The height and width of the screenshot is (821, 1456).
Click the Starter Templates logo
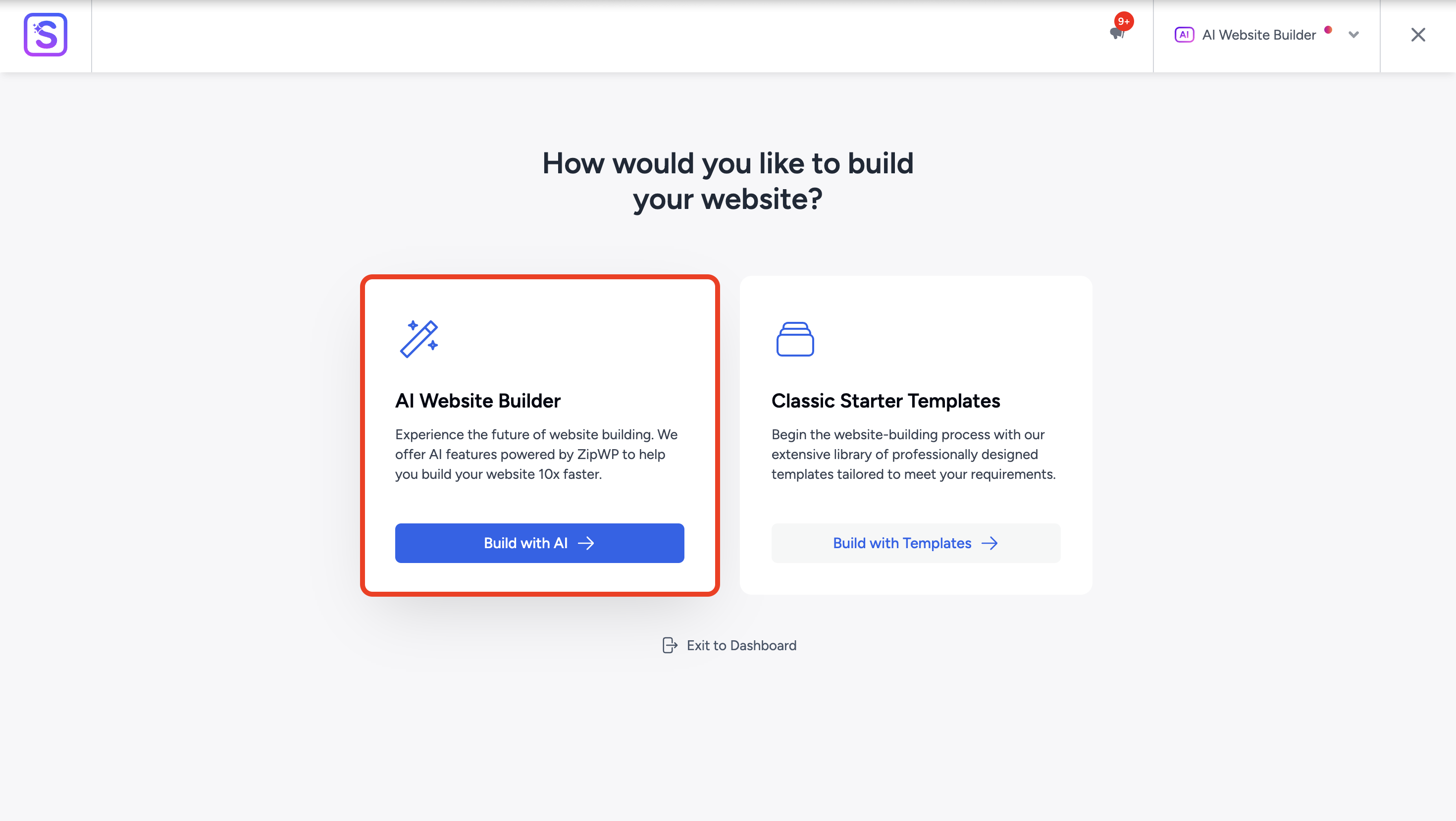45,35
